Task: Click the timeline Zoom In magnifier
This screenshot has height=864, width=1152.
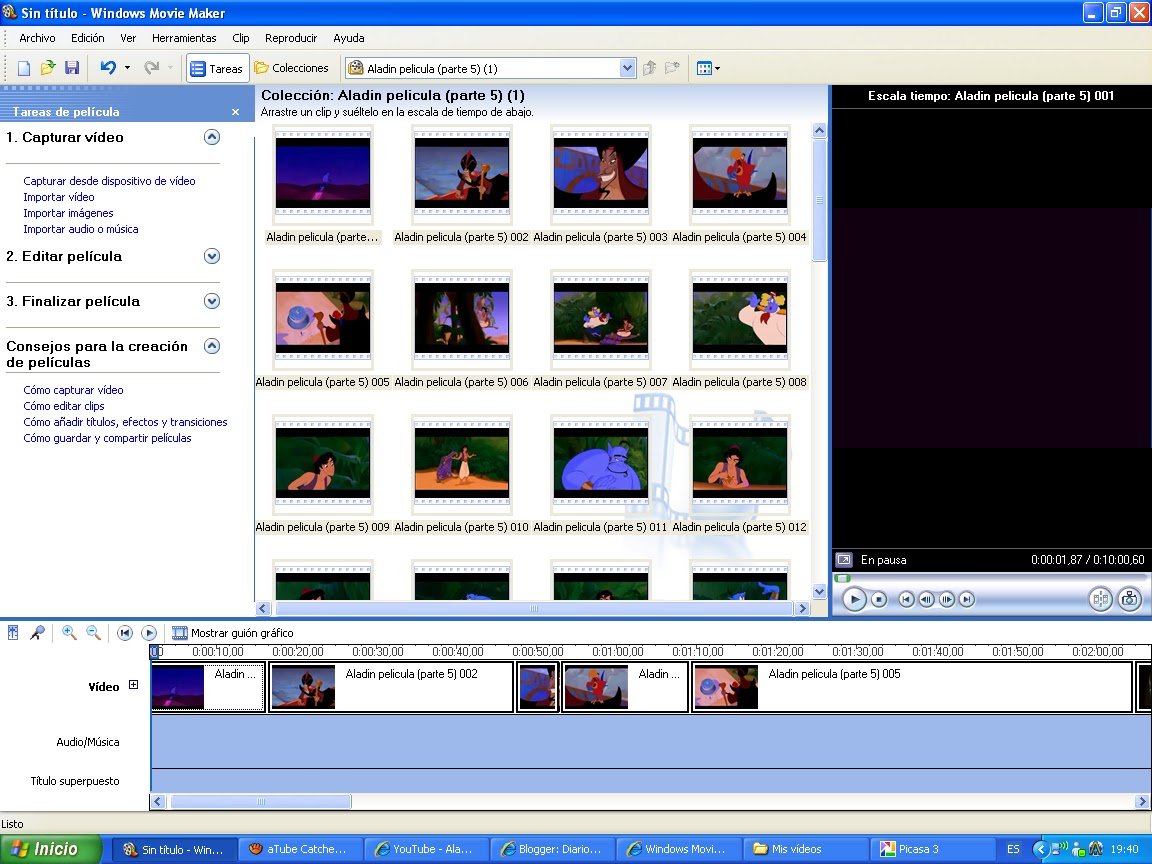Action: [70, 633]
